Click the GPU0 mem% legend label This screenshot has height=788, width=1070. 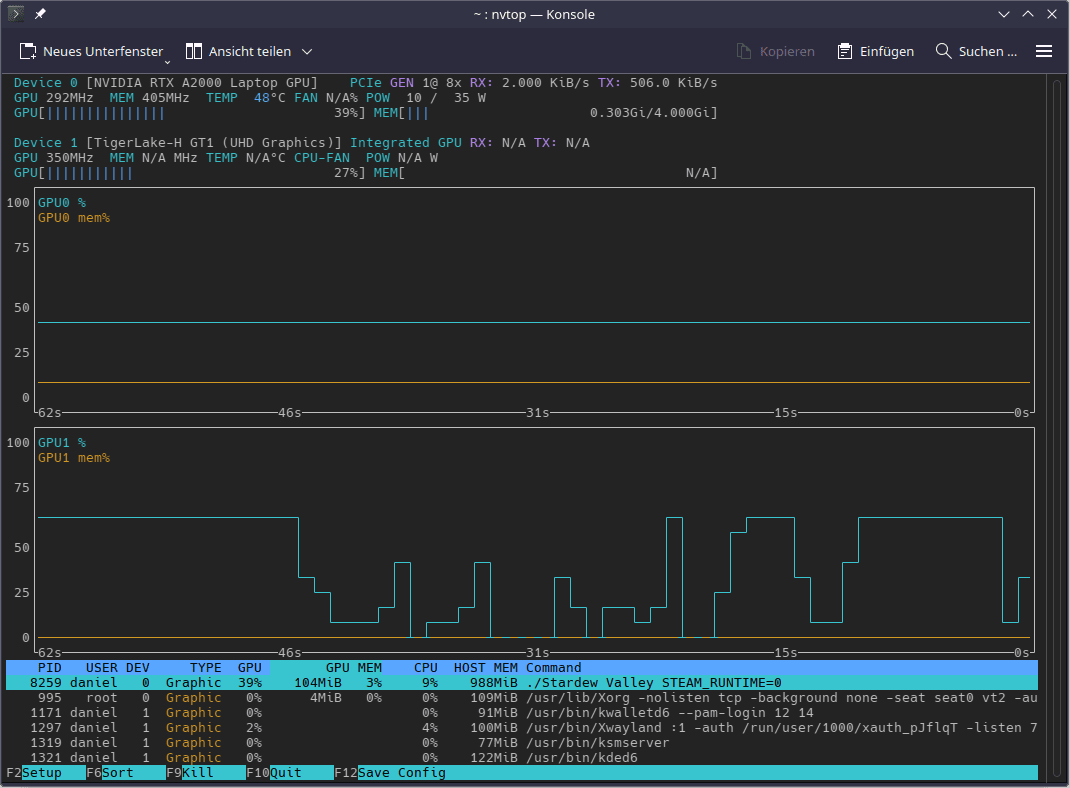click(x=74, y=218)
